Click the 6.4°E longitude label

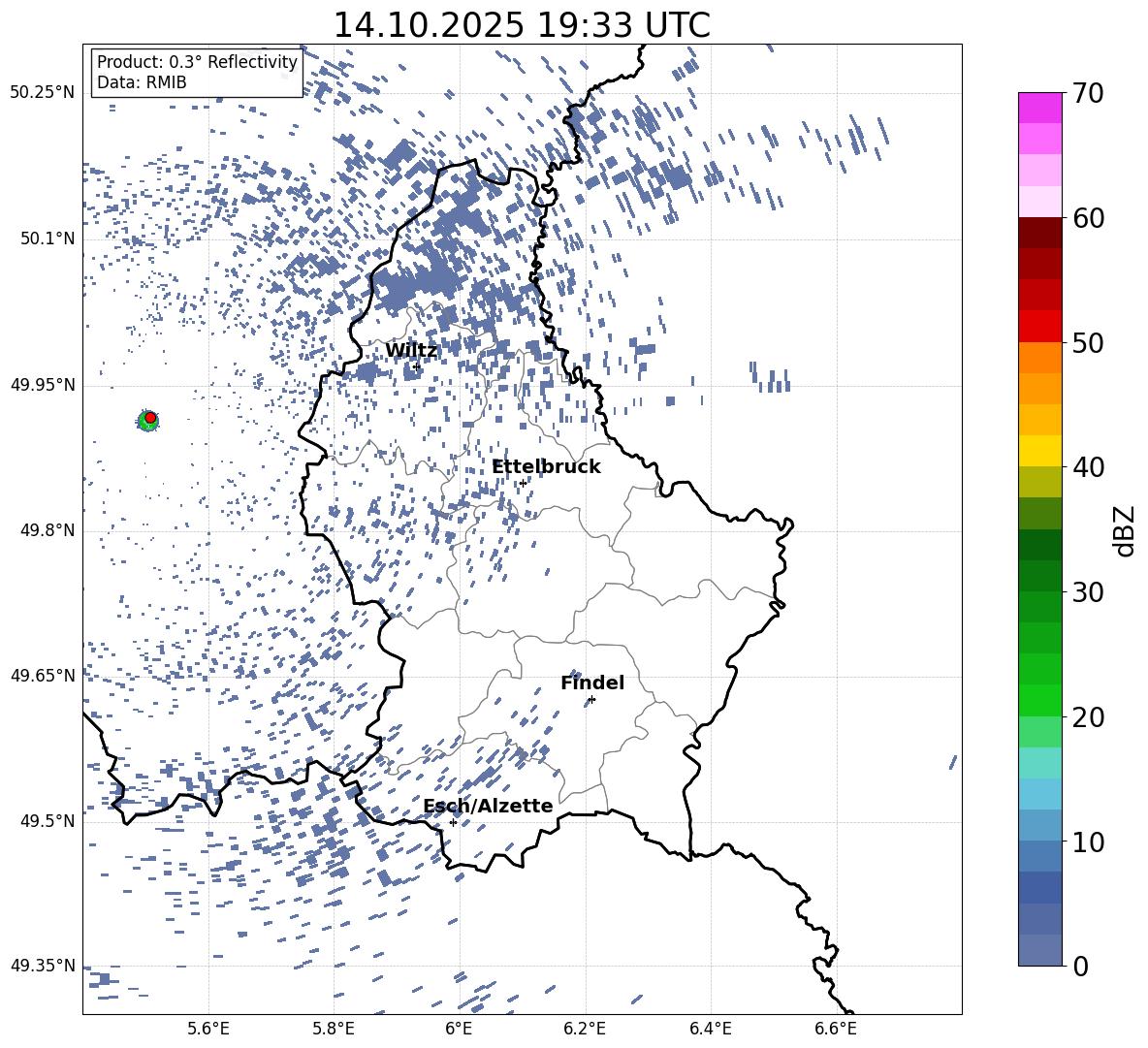pos(710,1029)
